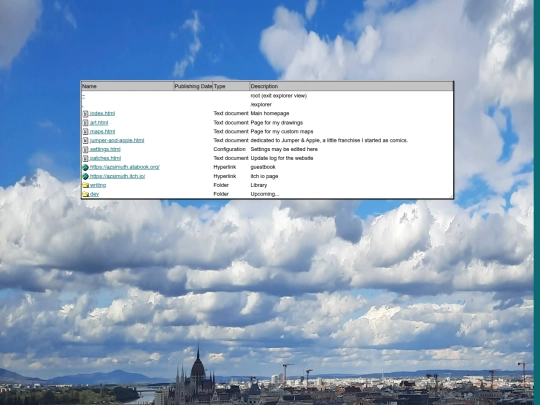The width and height of the screenshot is (540, 405).
Task: Click the Publishing Date column header
Action: coord(193,86)
